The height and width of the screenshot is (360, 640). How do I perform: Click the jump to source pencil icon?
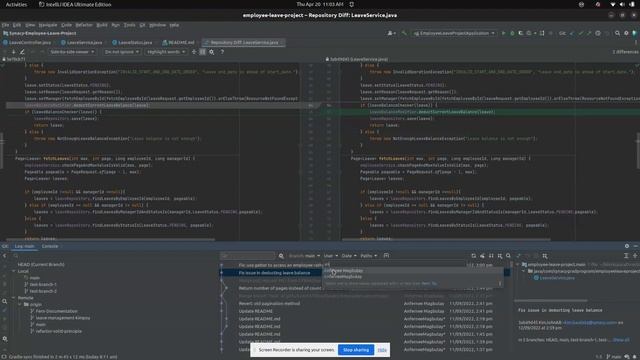click(x=22, y=52)
